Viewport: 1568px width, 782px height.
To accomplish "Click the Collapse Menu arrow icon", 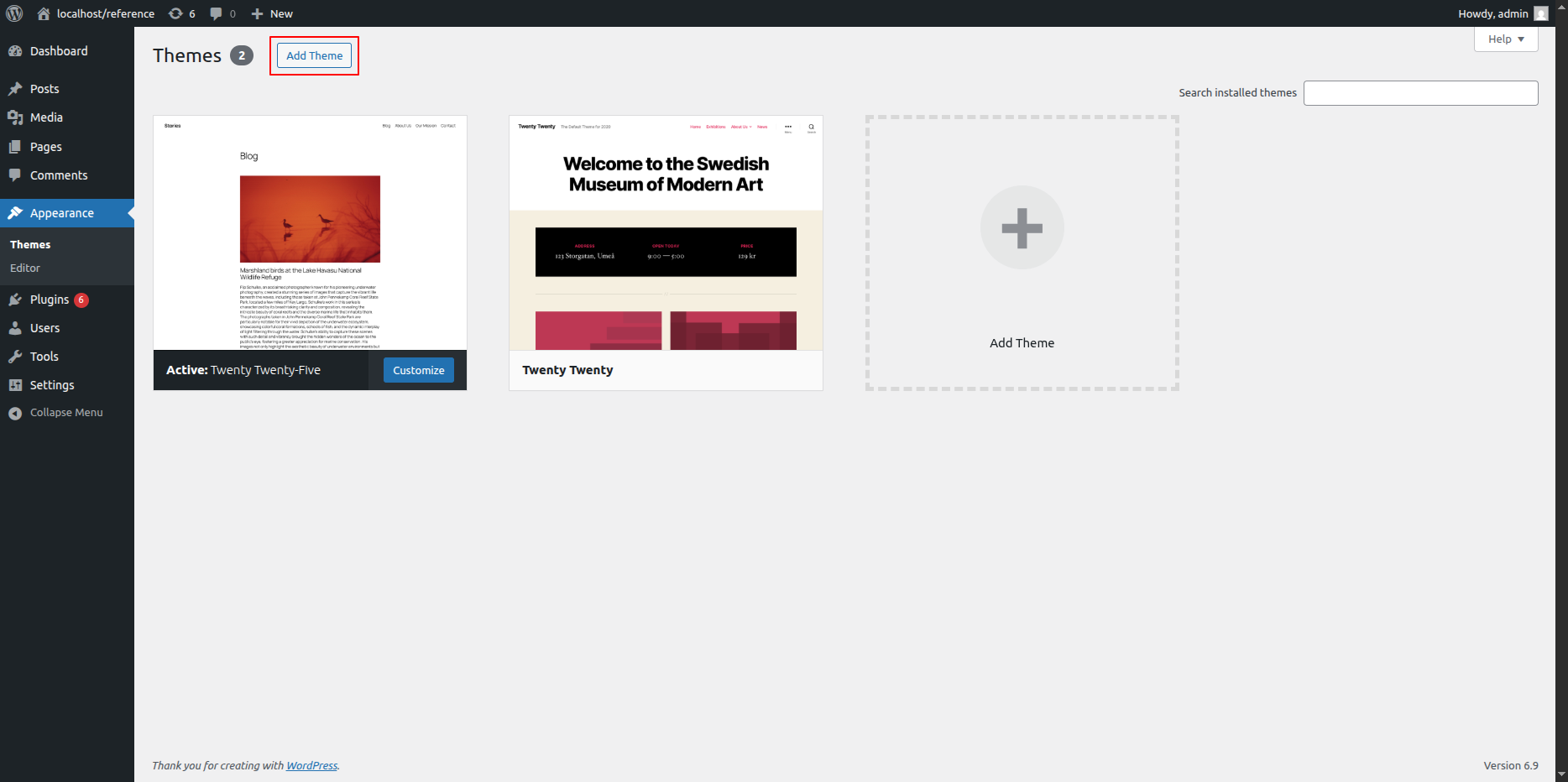I will click(15, 413).
